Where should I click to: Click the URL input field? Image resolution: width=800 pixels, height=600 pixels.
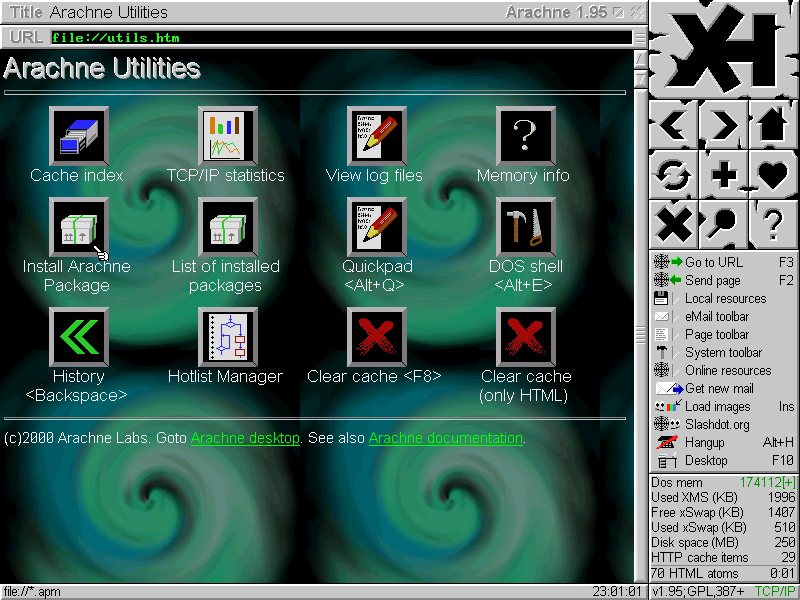pos(341,38)
